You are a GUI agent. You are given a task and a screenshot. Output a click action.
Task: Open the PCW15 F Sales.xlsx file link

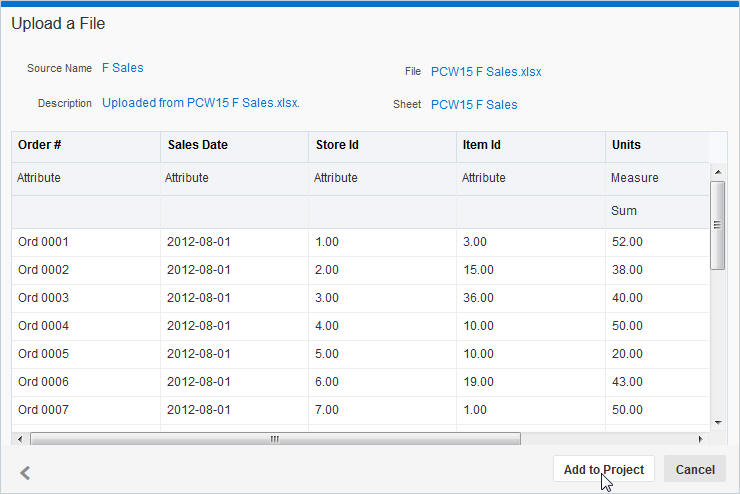(486, 72)
